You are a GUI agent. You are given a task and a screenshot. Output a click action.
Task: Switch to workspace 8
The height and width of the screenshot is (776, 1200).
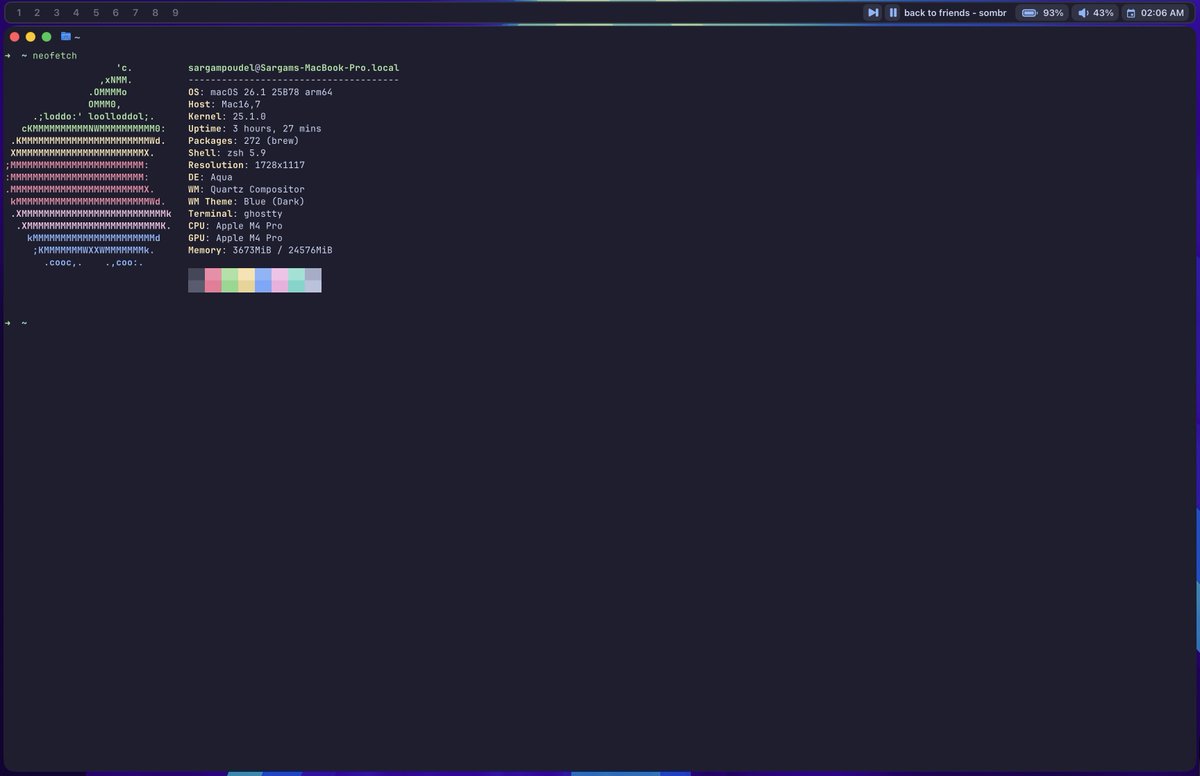[x=155, y=13]
